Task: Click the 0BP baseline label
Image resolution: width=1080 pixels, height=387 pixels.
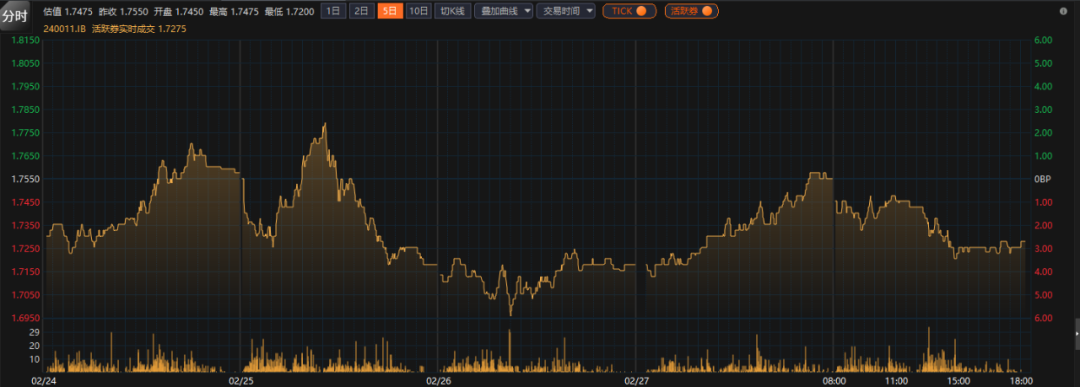Action: (1042, 179)
